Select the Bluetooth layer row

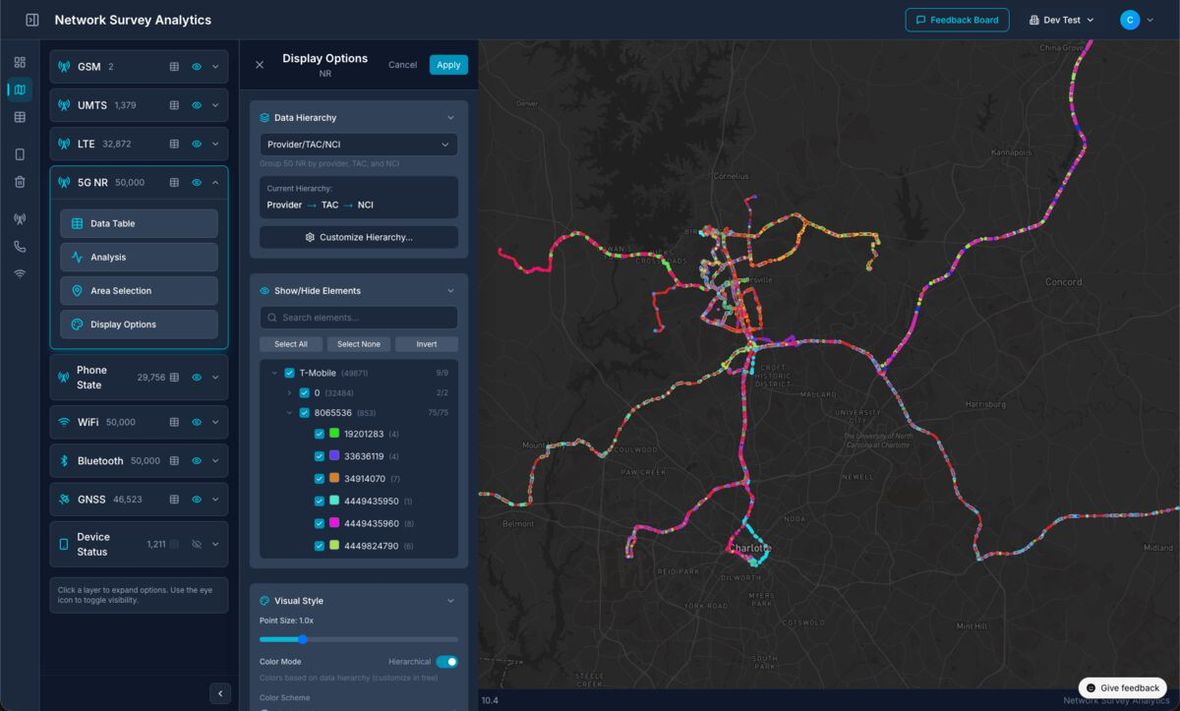[x=139, y=460]
